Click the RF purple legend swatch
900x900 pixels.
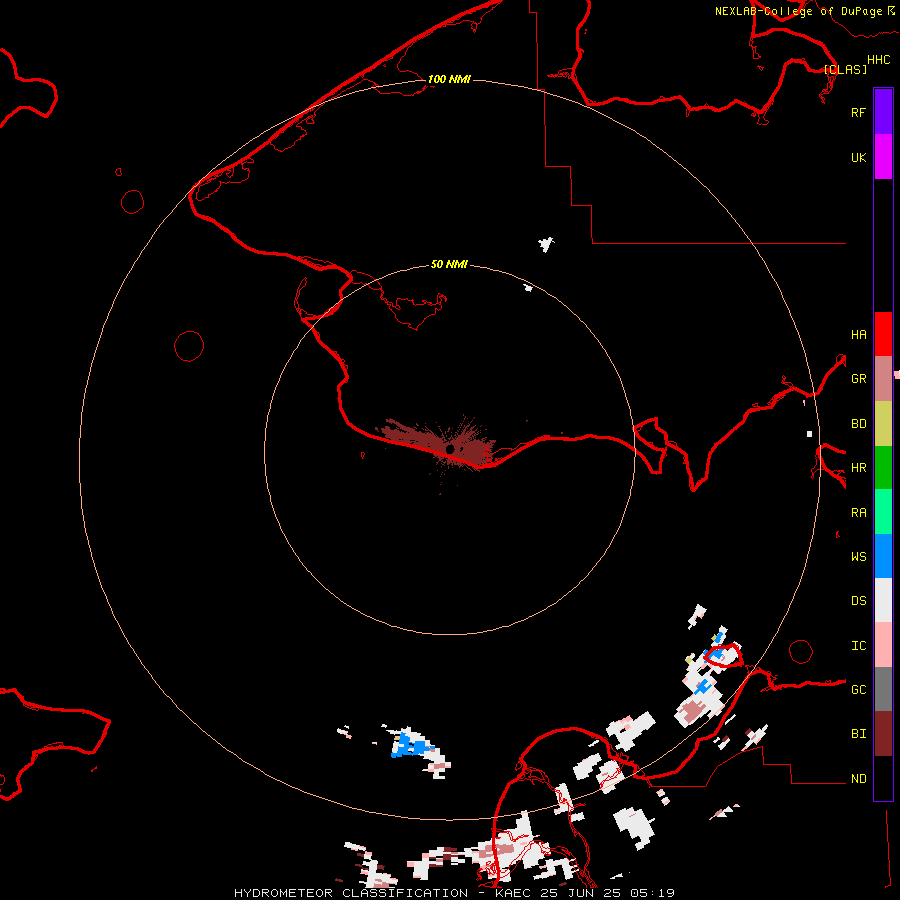[883, 112]
